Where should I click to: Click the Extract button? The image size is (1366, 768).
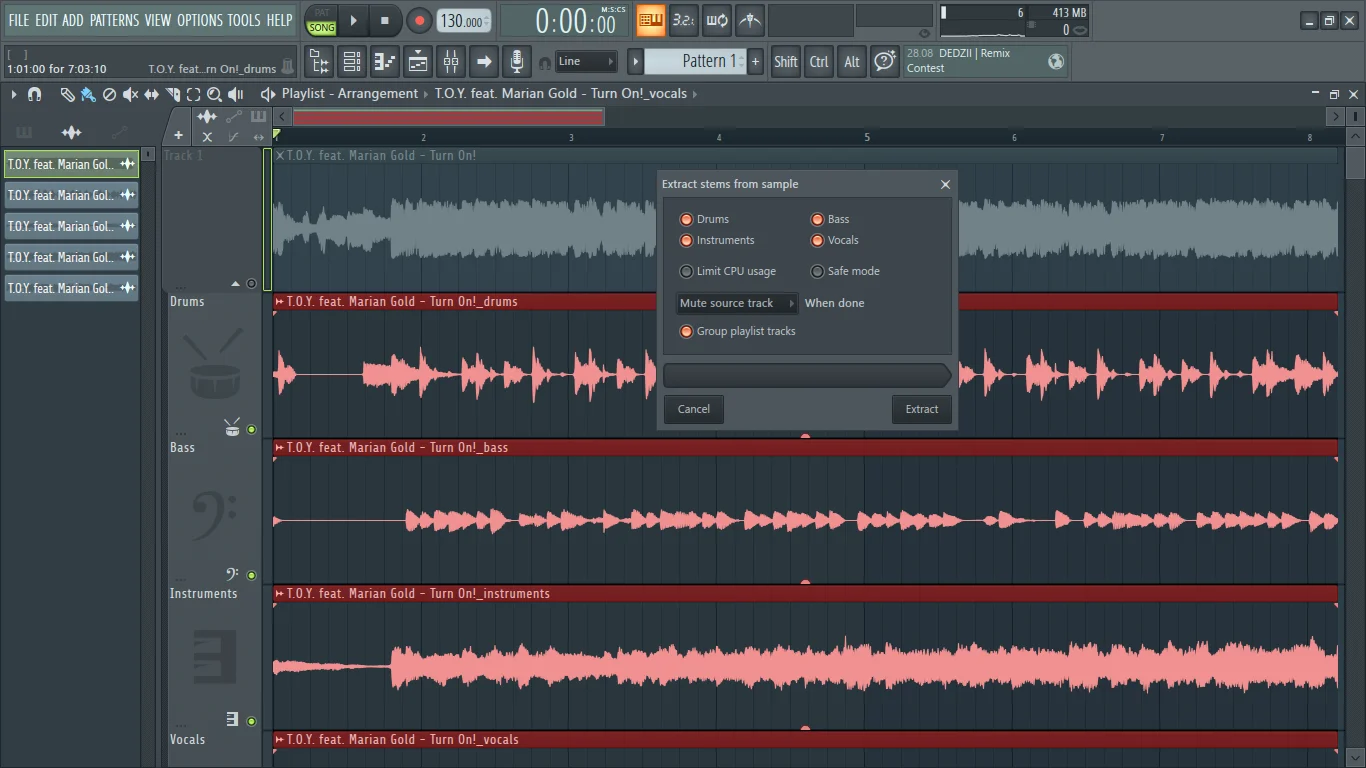pos(922,409)
